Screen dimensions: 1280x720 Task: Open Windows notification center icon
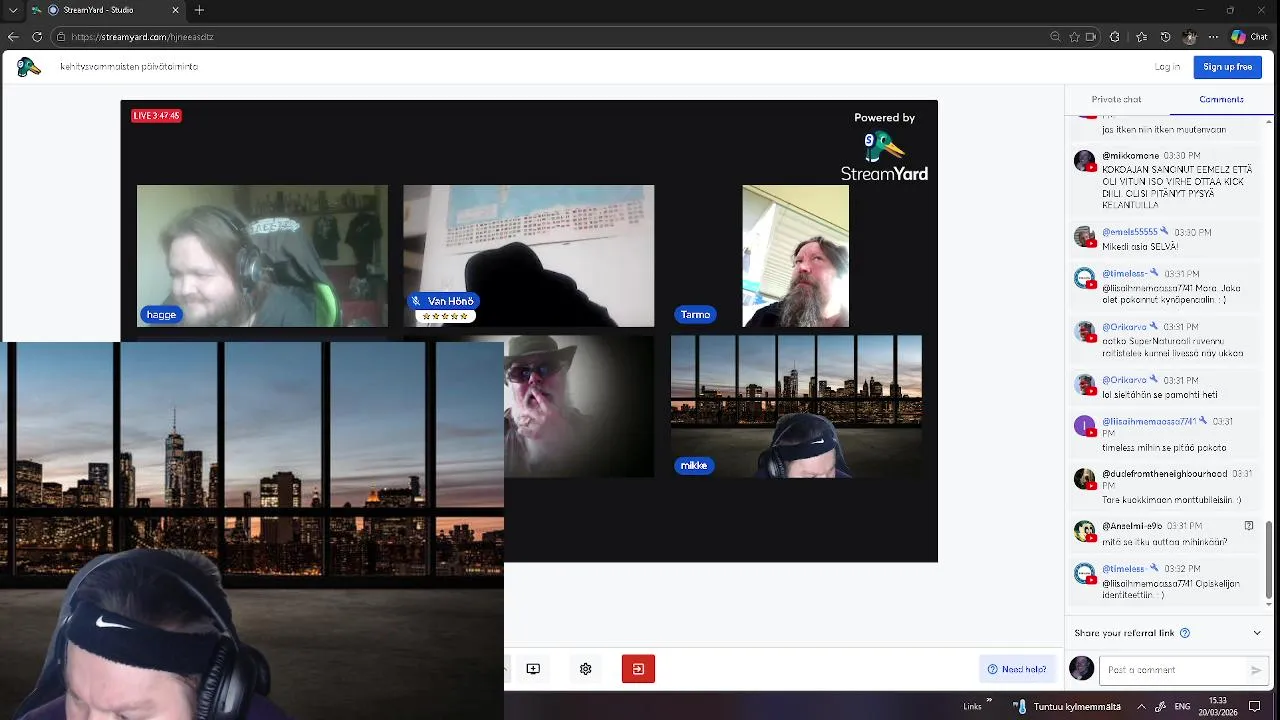click(x=1255, y=706)
